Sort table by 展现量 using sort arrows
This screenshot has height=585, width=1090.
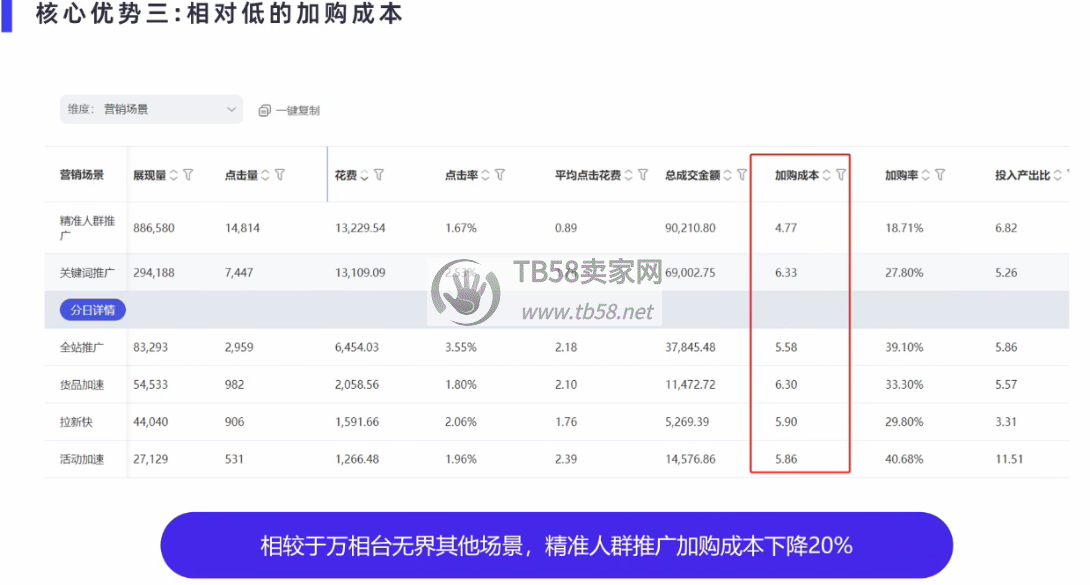(174, 175)
